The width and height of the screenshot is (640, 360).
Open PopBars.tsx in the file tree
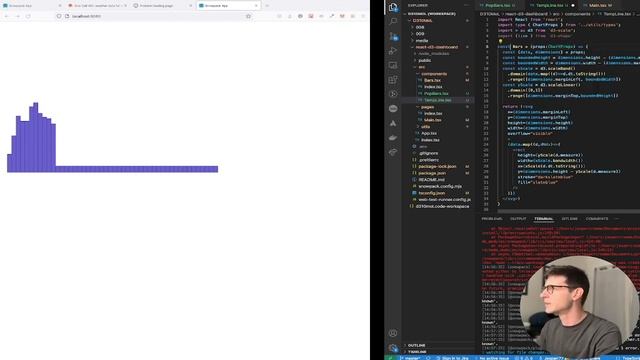[437, 93]
